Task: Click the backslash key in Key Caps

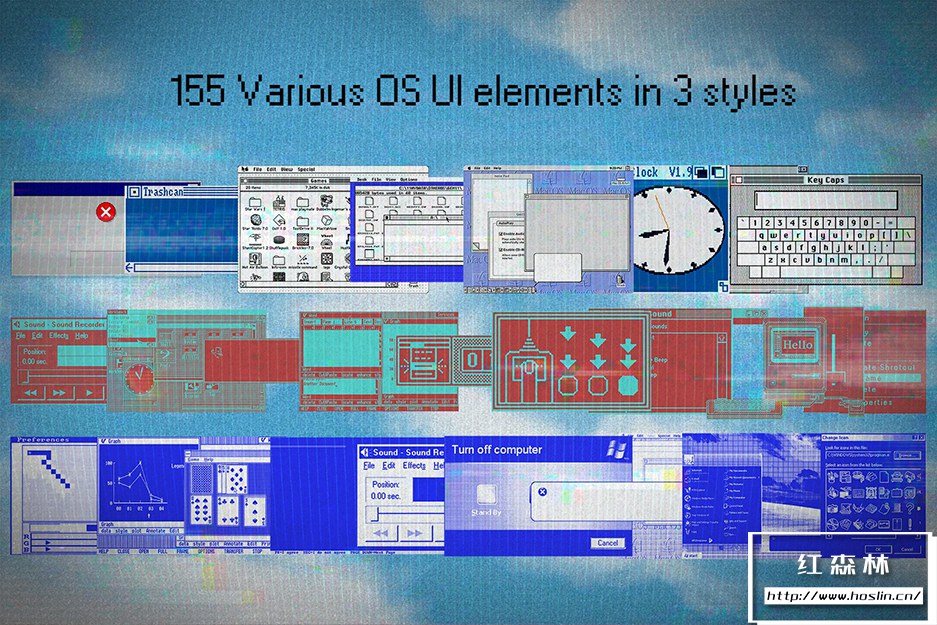Action: (909, 235)
